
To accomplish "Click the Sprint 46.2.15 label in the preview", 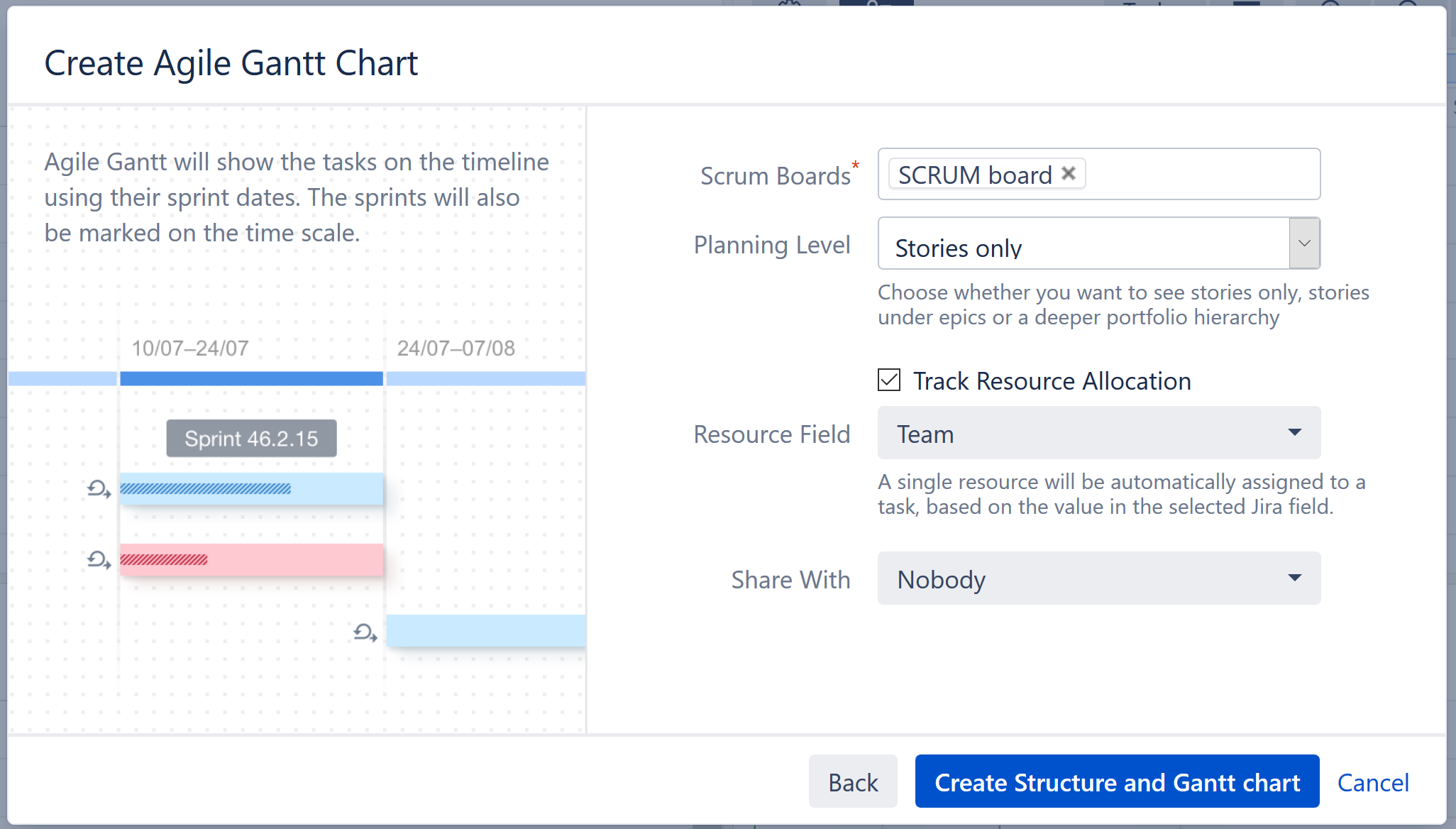I will (x=251, y=438).
